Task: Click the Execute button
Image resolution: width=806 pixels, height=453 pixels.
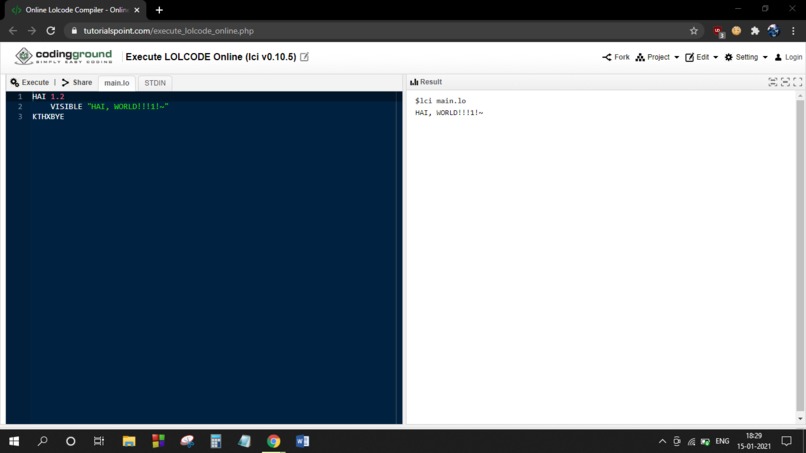Action: (30, 82)
